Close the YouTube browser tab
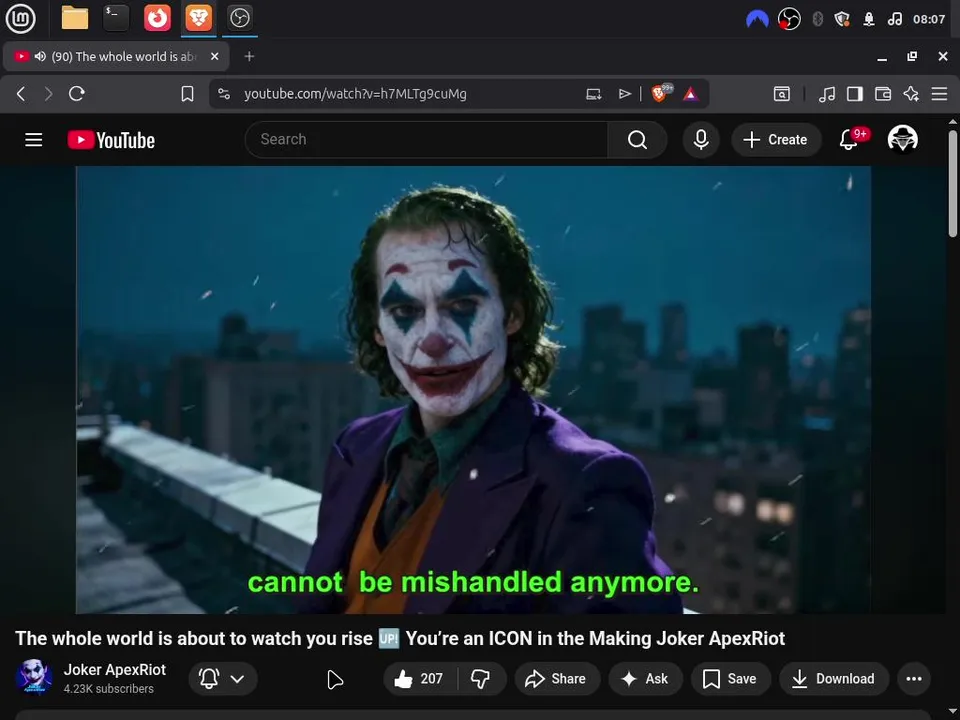960x720 pixels. click(214, 56)
